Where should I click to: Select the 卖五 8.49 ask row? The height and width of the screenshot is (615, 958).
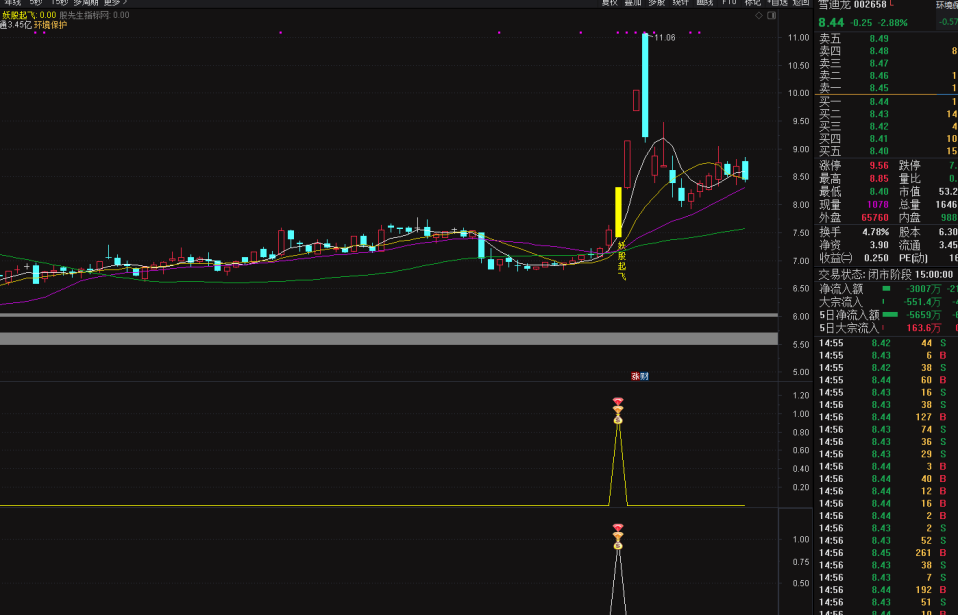pyautogui.click(x=888, y=39)
